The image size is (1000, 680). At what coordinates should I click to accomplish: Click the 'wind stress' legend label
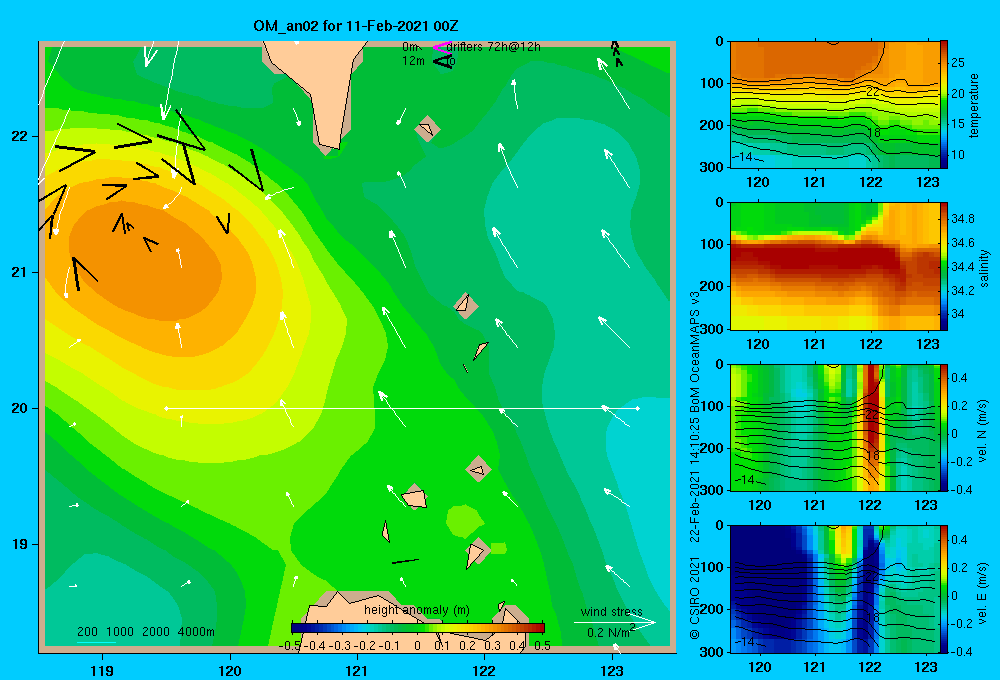point(611,611)
